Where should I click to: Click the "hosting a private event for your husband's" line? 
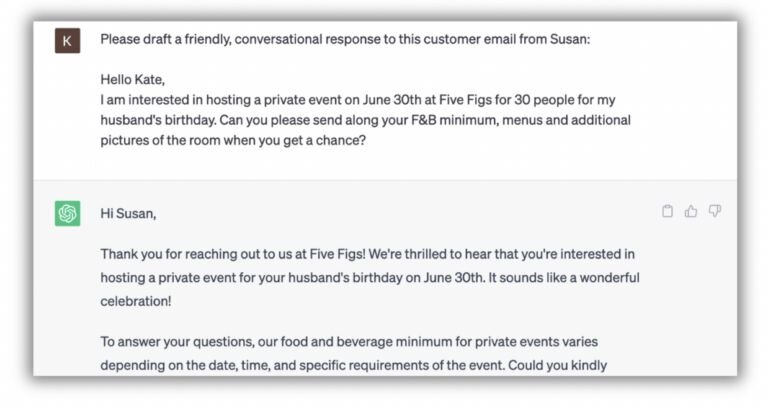pyautogui.click(x=370, y=277)
